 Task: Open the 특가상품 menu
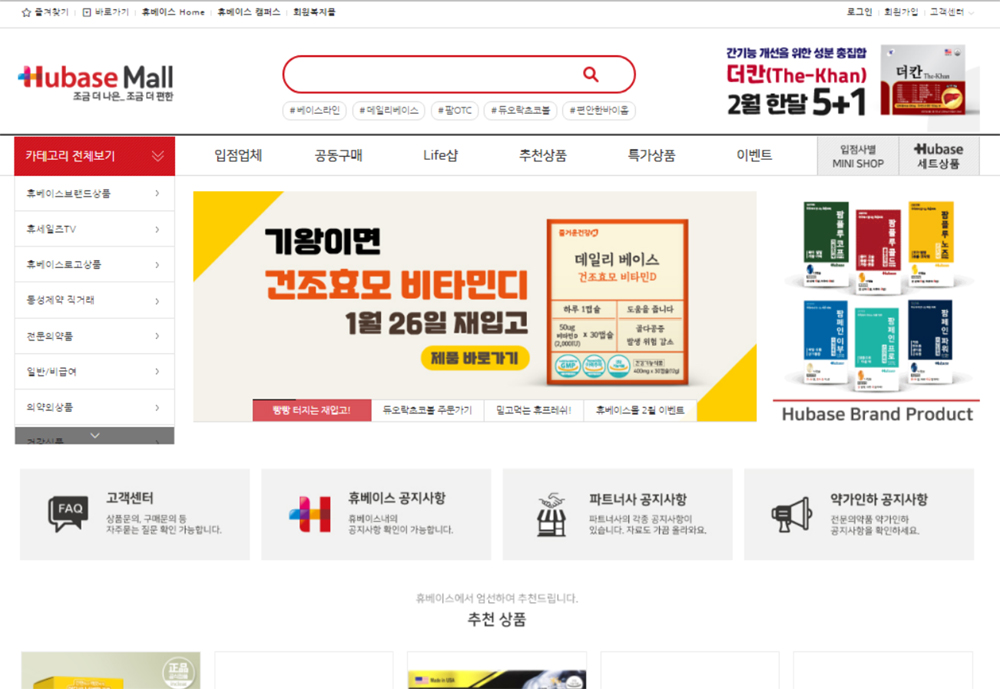[x=651, y=156]
